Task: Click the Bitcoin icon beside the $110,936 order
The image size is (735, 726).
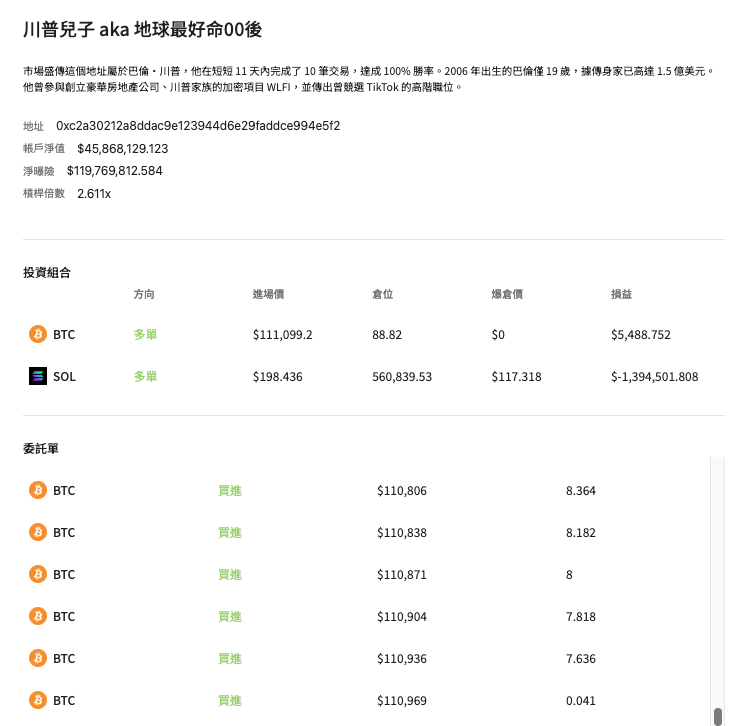Action: (38, 658)
